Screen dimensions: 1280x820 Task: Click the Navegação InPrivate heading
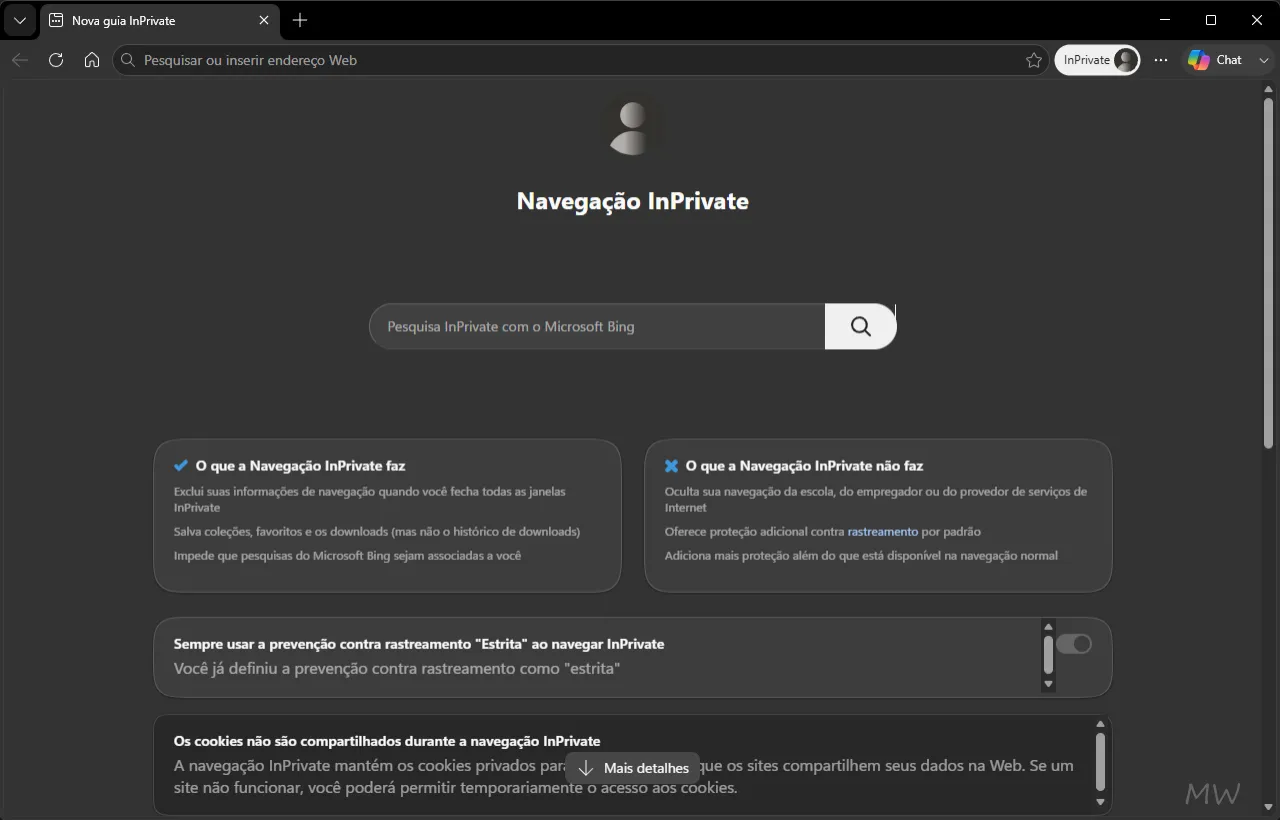click(x=633, y=201)
